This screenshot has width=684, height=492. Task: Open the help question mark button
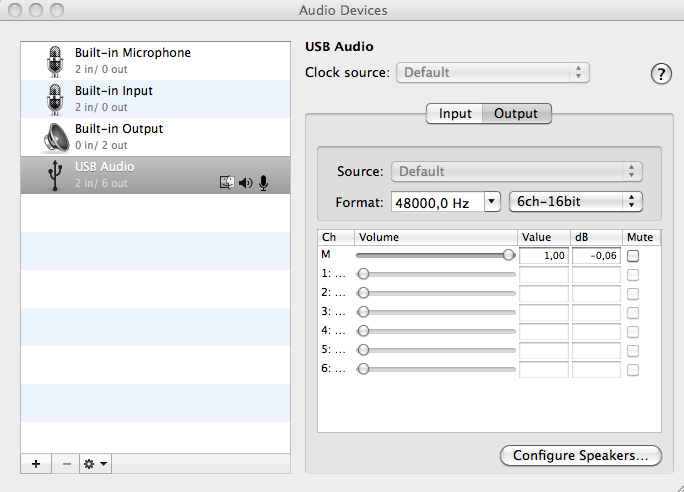(x=661, y=73)
